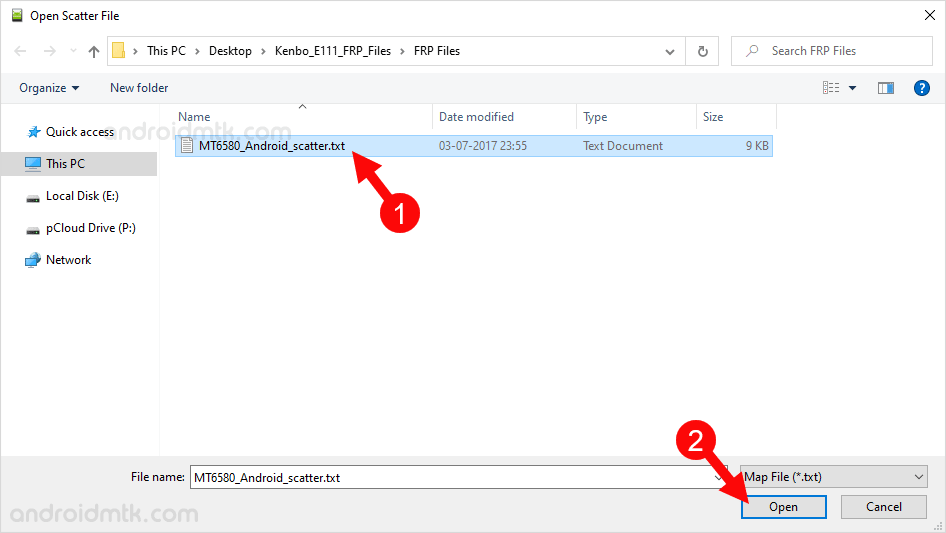The width and height of the screenshot is (946, 533).
Task: Click the Back navigation arrow
Action: point(21,51)
